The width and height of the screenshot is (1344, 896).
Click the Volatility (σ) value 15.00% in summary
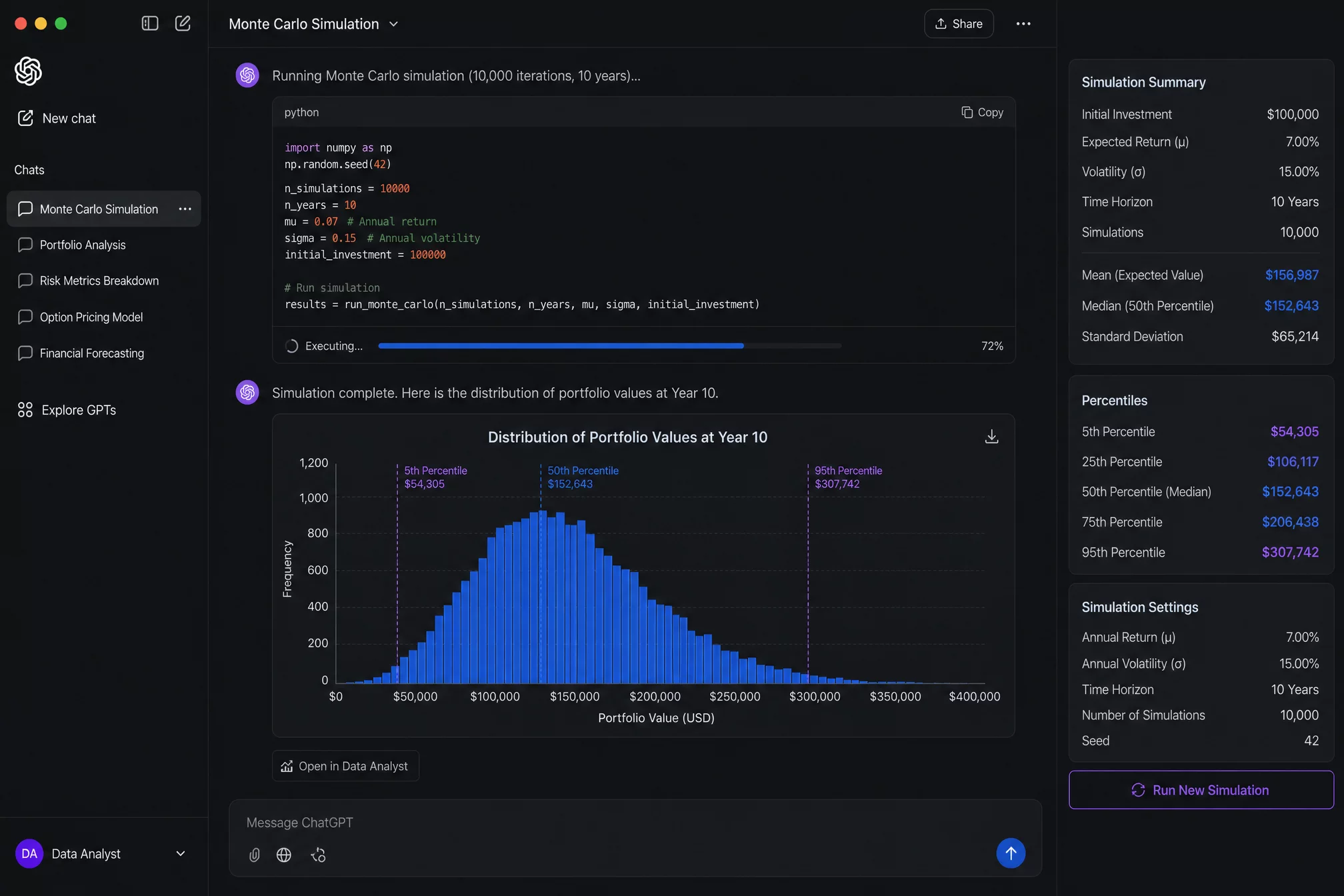[x=1298, y=171]
